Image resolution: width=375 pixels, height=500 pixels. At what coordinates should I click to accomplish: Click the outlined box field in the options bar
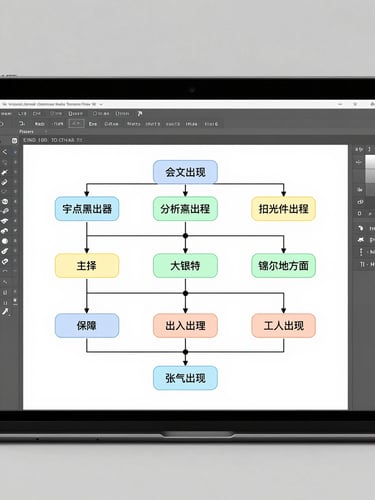pos(76,124)
